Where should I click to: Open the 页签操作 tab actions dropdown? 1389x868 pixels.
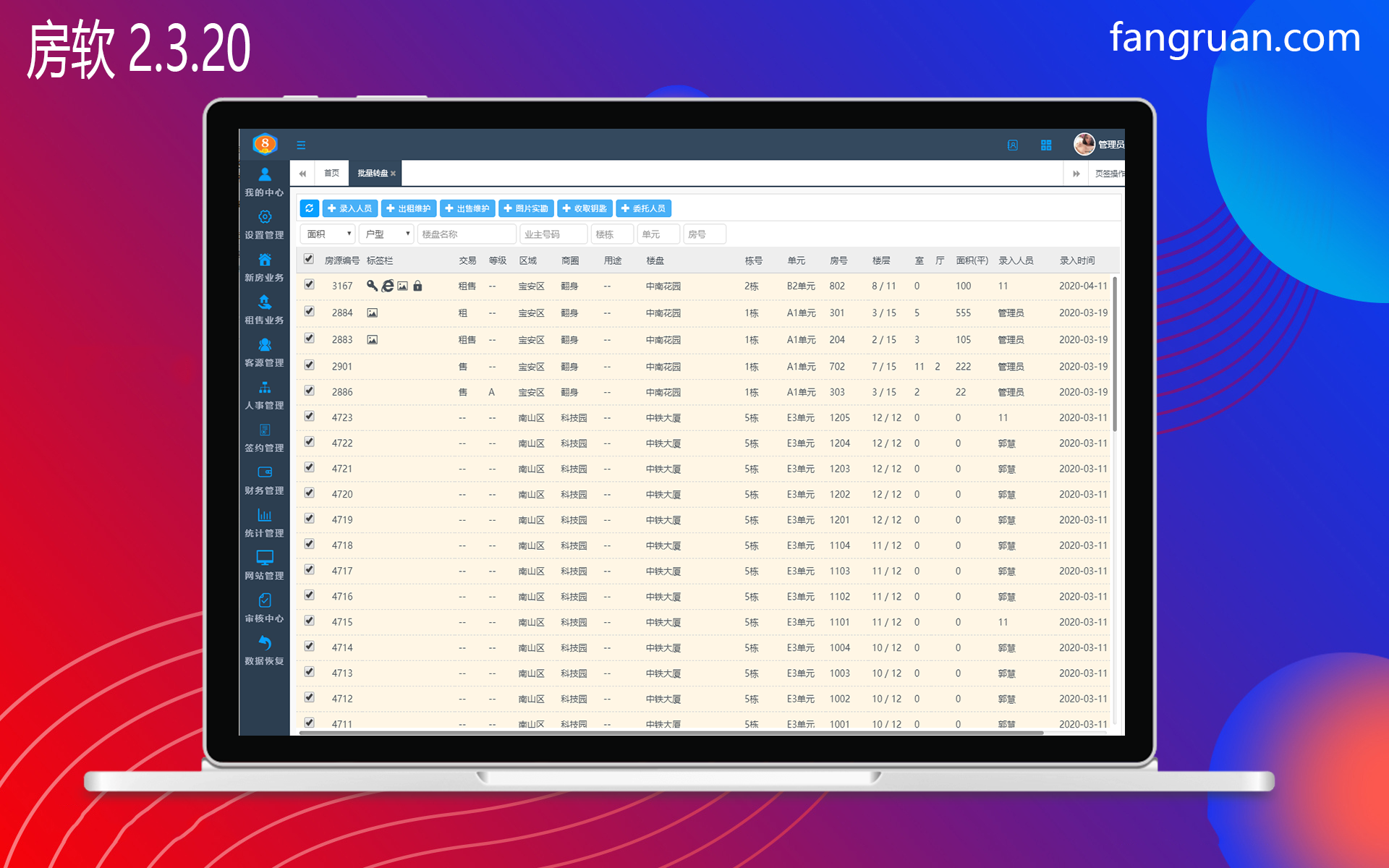click(x=1109, y=174)
